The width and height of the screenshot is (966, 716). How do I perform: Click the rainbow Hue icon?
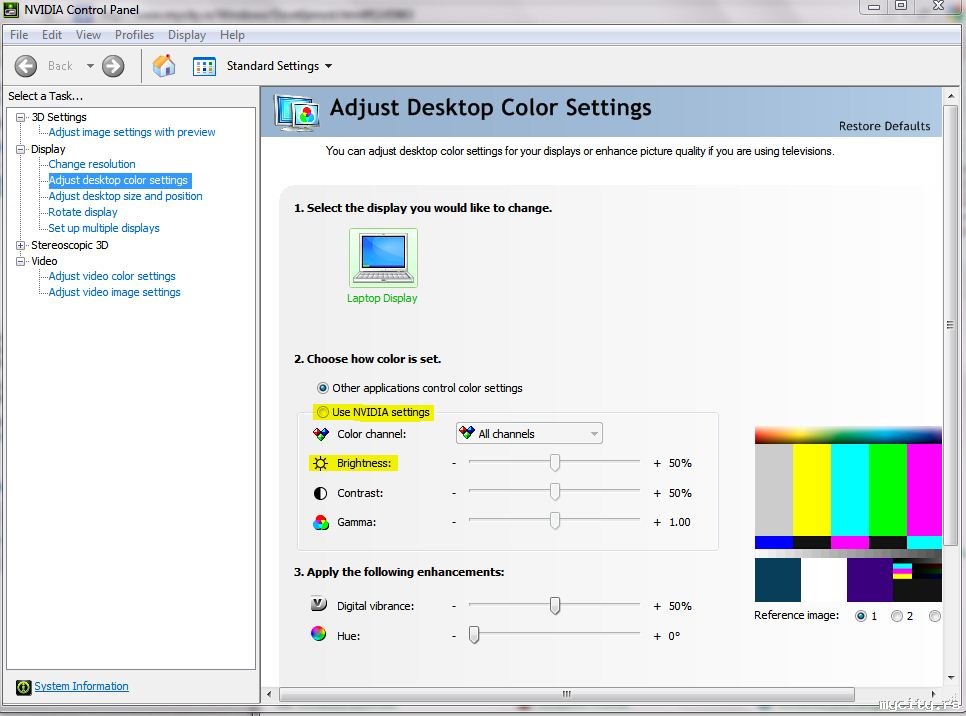319,634
